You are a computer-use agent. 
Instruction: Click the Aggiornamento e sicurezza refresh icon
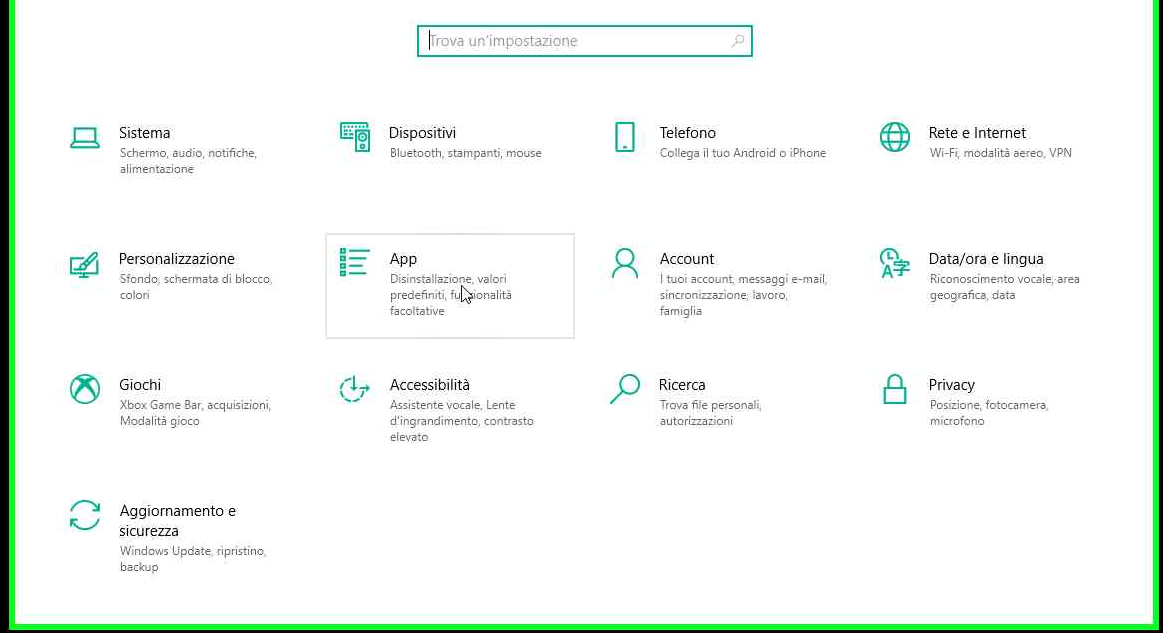click(x=85, y=515)
